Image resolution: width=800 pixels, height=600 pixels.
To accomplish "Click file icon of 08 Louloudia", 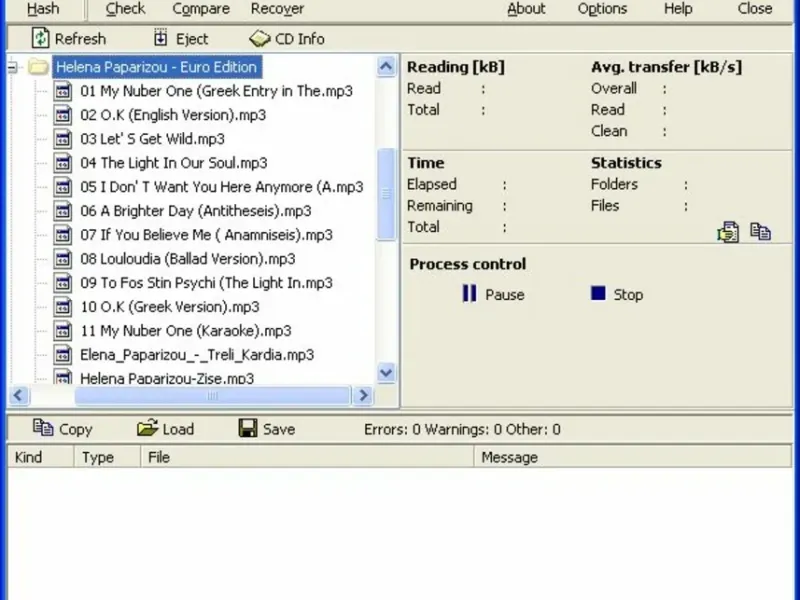I will coord(62,259).
